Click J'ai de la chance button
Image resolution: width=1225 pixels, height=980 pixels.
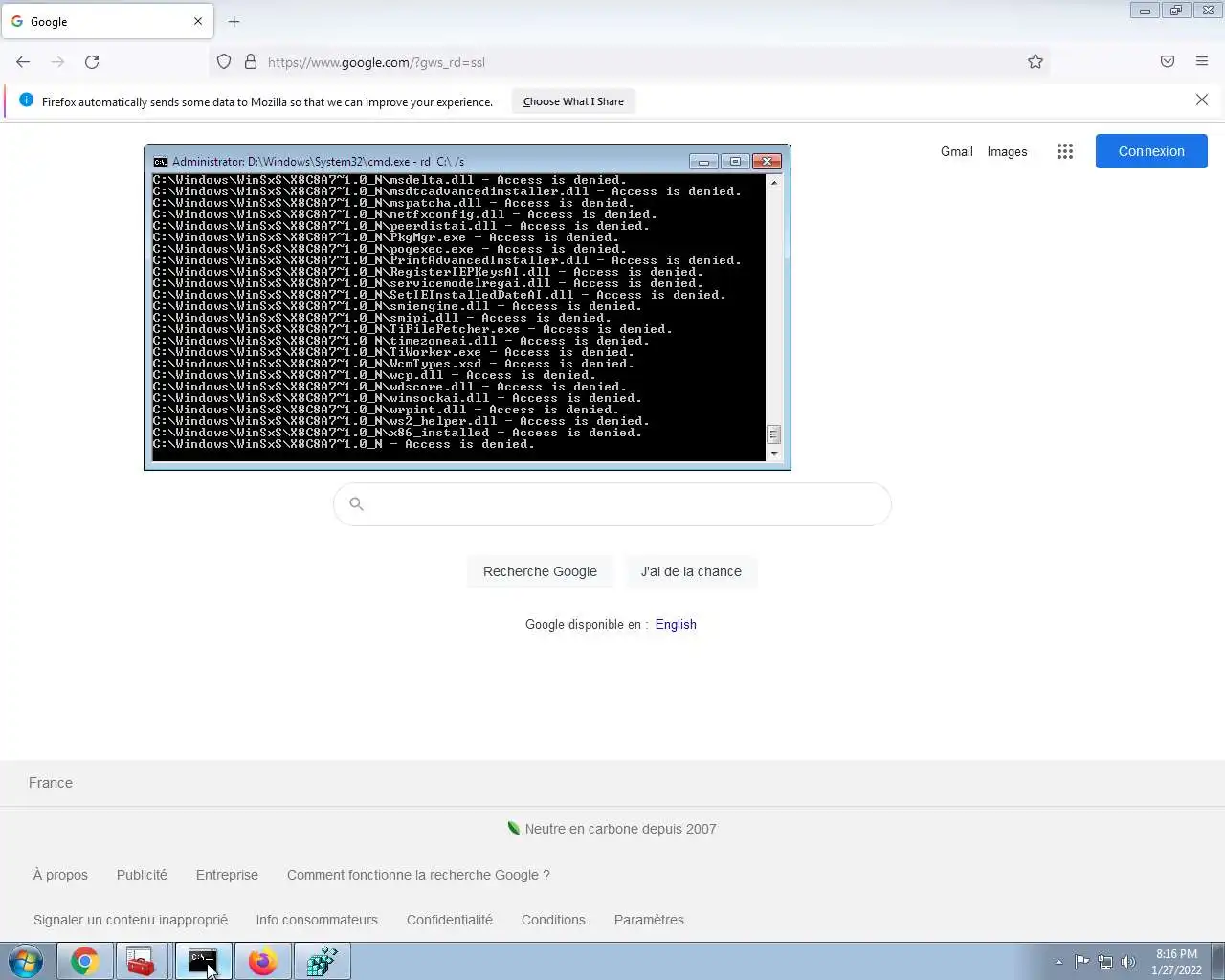click(691, 571)
